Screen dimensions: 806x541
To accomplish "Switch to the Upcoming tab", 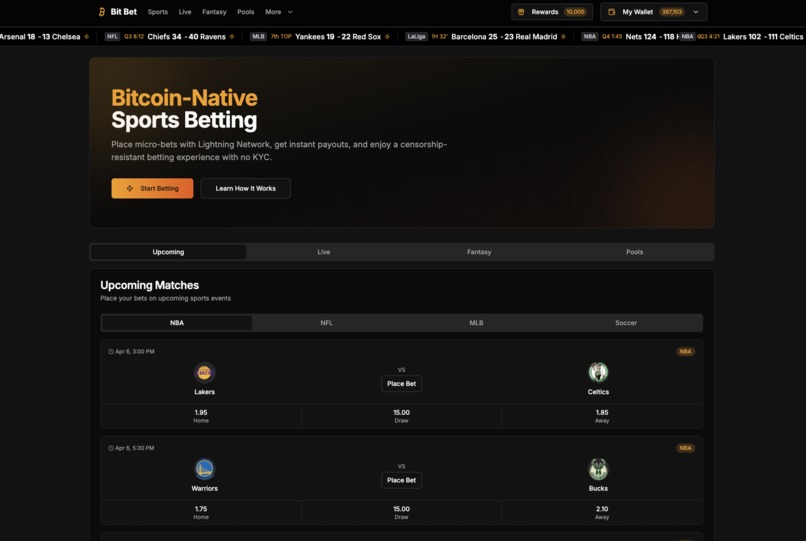I will click(169, 252).
